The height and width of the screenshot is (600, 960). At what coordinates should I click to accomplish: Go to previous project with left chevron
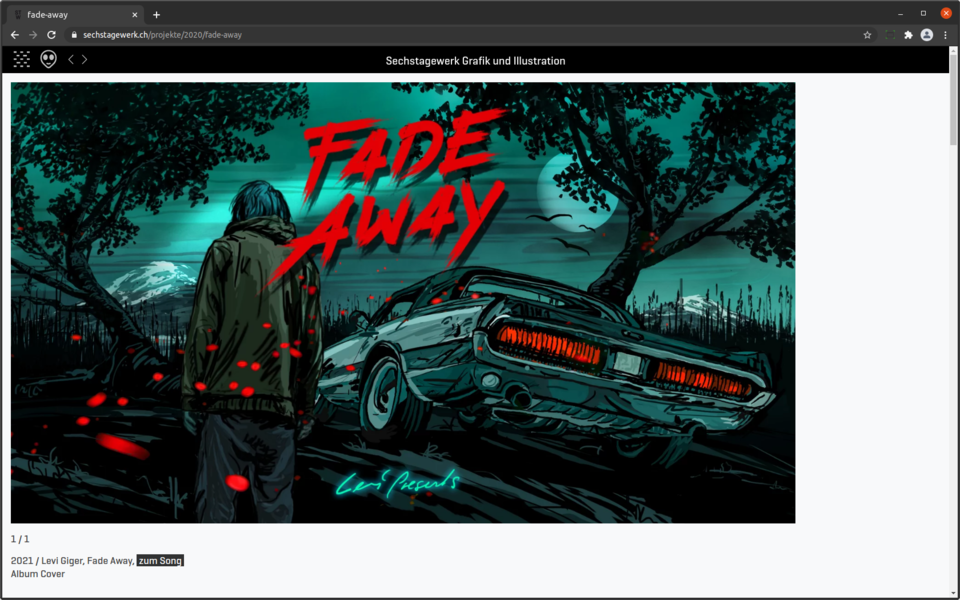[x=71, y=59]
